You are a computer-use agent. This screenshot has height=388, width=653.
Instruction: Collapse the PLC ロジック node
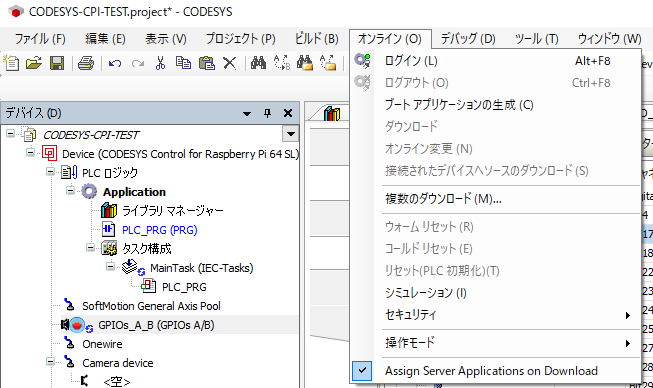(x=50, y=172)
